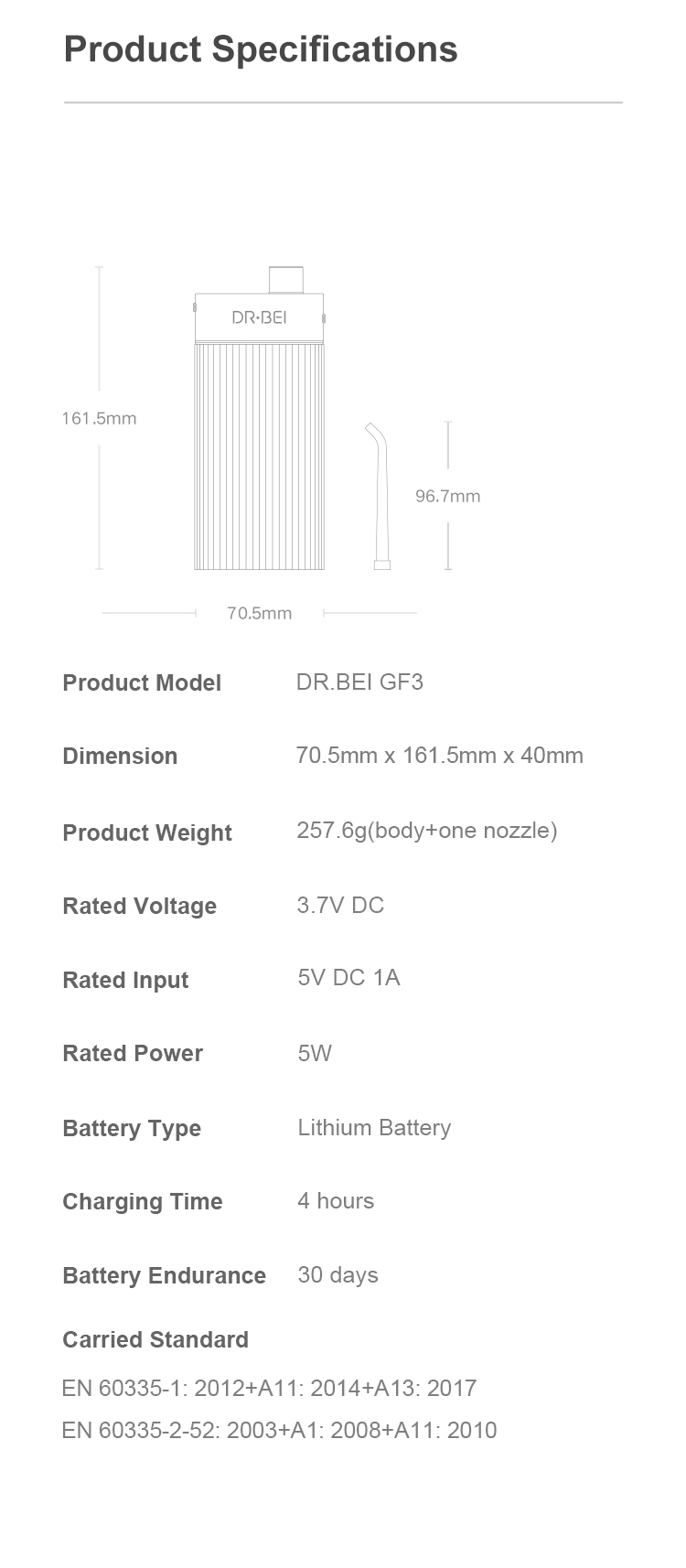
Task: Click the Battery Endurance 30 days value
Action: 338,1275
